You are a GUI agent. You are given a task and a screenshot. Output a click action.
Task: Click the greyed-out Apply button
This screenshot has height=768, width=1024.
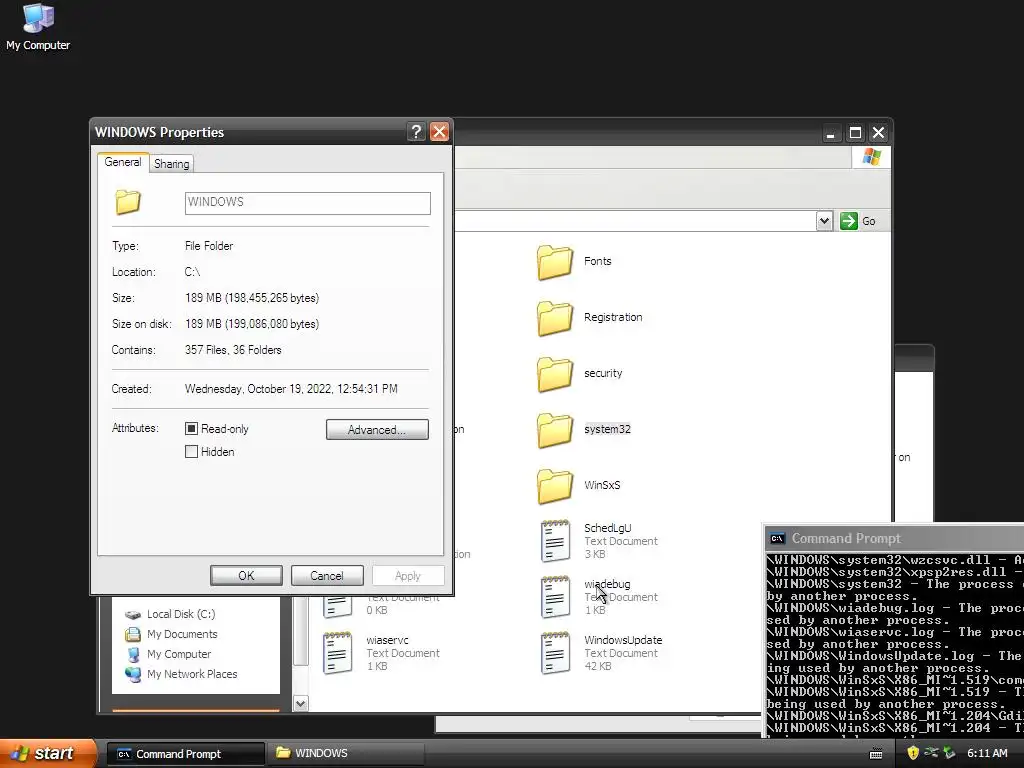408,575
